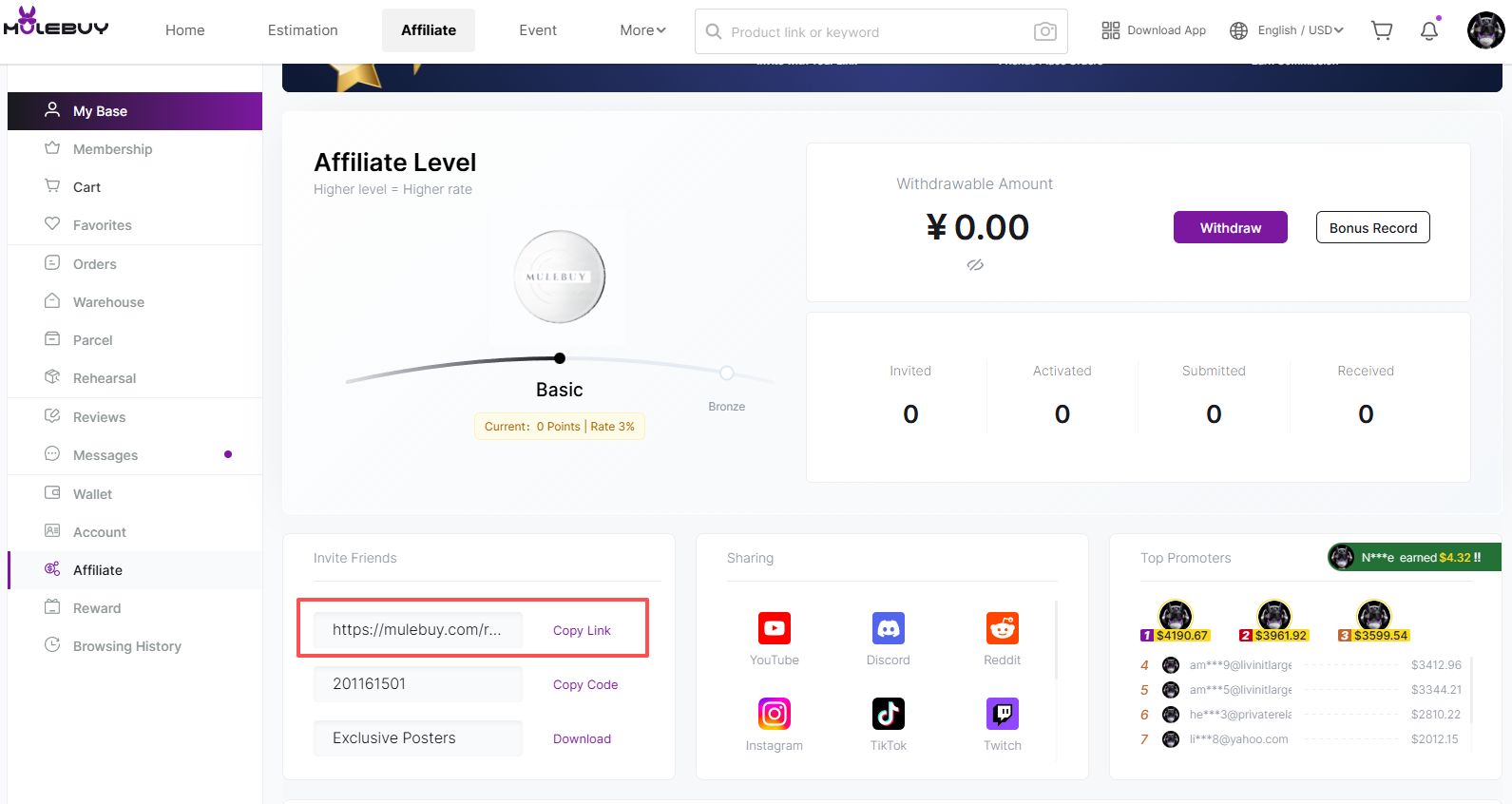Share via the Discord icon

tap(889, 628)
